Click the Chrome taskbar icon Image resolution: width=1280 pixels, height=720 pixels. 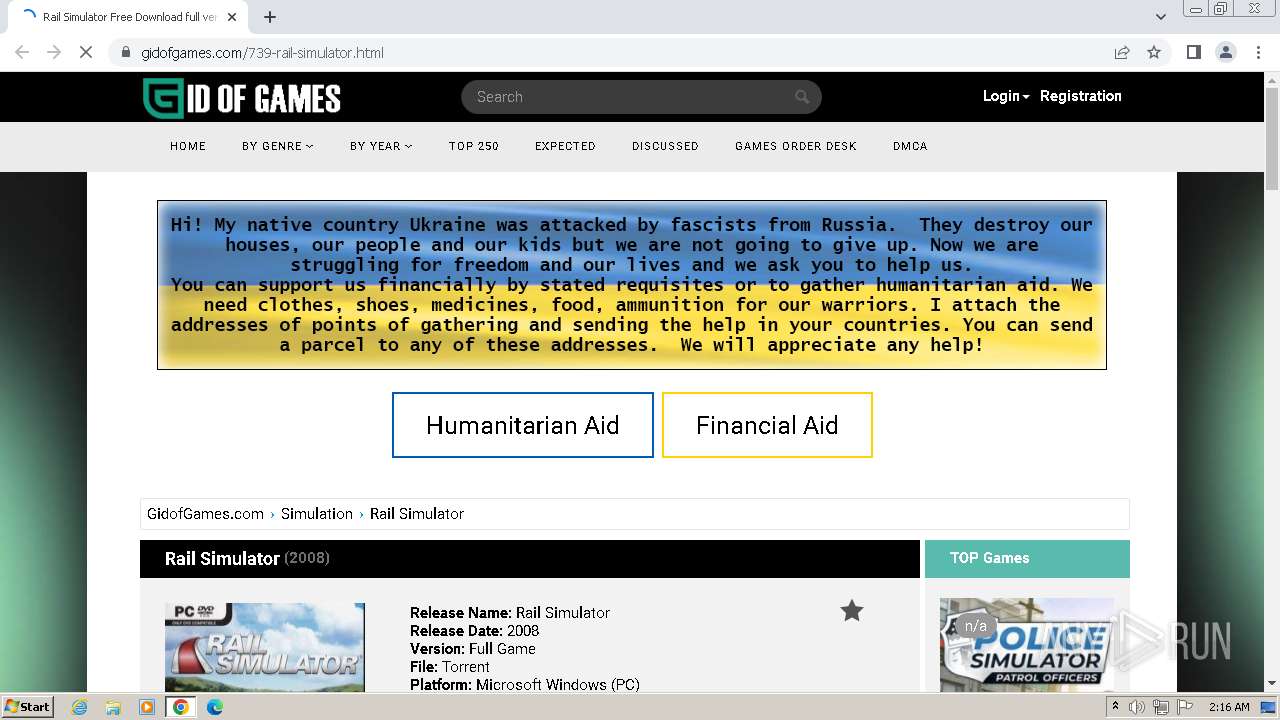pos(181,707)
